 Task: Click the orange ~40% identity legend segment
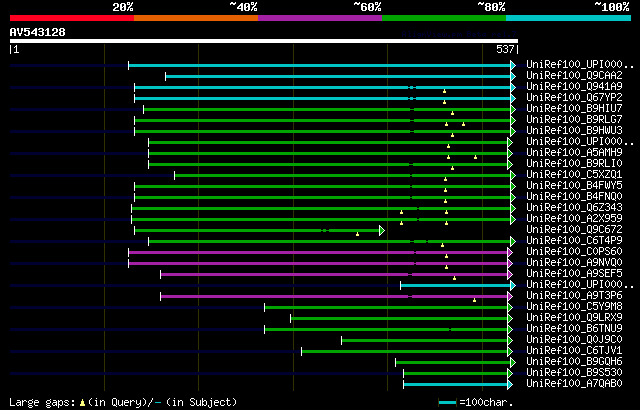click(196, 18)
